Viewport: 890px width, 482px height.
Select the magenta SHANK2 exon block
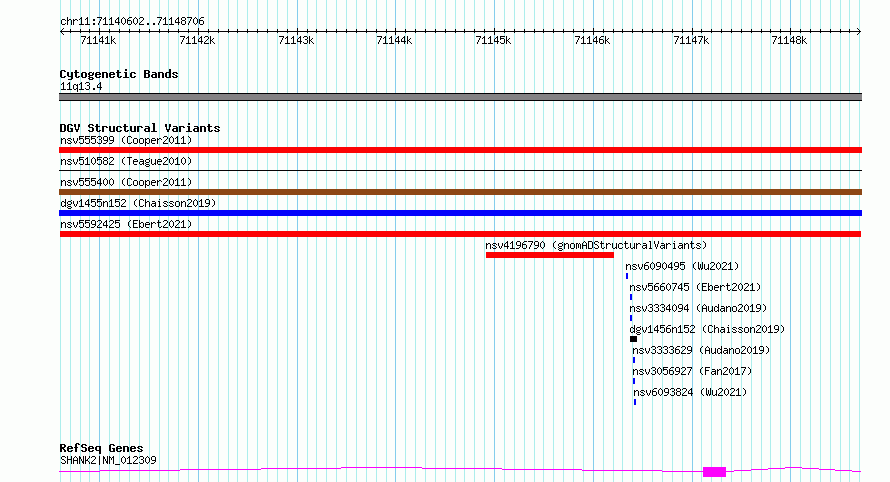coord(715,472)
